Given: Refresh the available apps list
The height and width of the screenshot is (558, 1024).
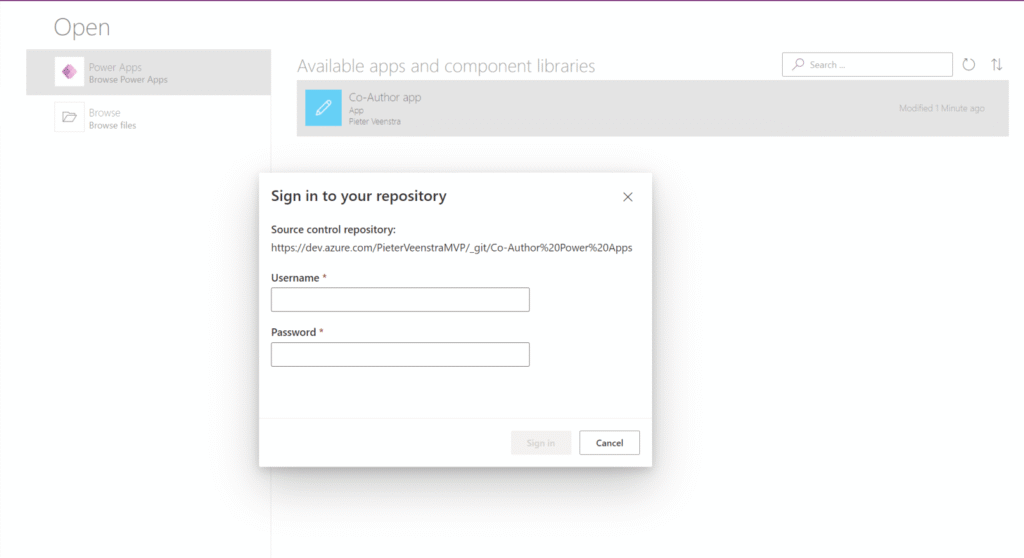Looking at the screenshot, I should point(968,65).
